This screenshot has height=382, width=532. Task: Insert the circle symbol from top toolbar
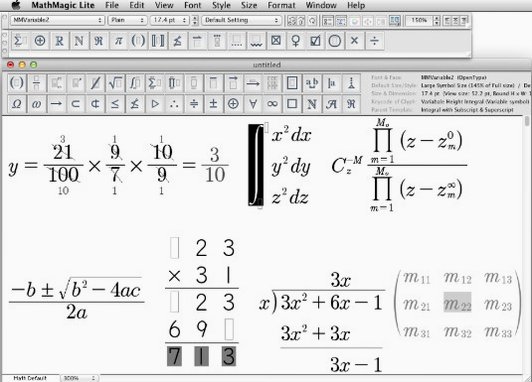coord(335,41)
